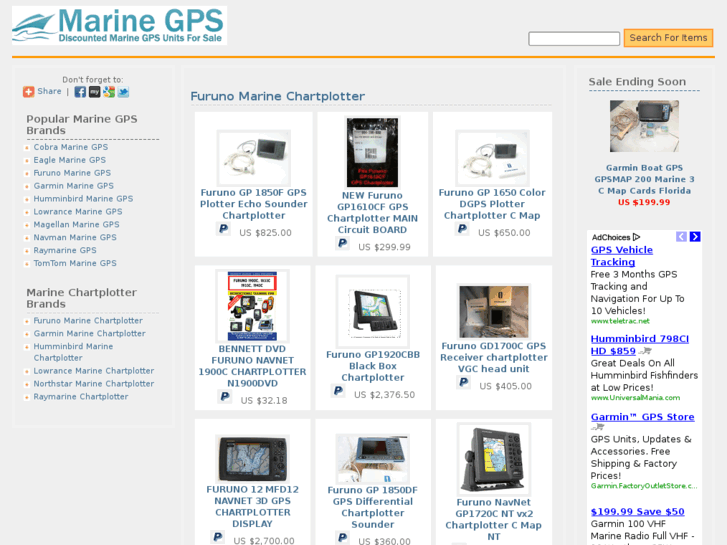Open Furuno Marine Chartplotter sidebar link
The image size is (727, 545).
[88, 321]
